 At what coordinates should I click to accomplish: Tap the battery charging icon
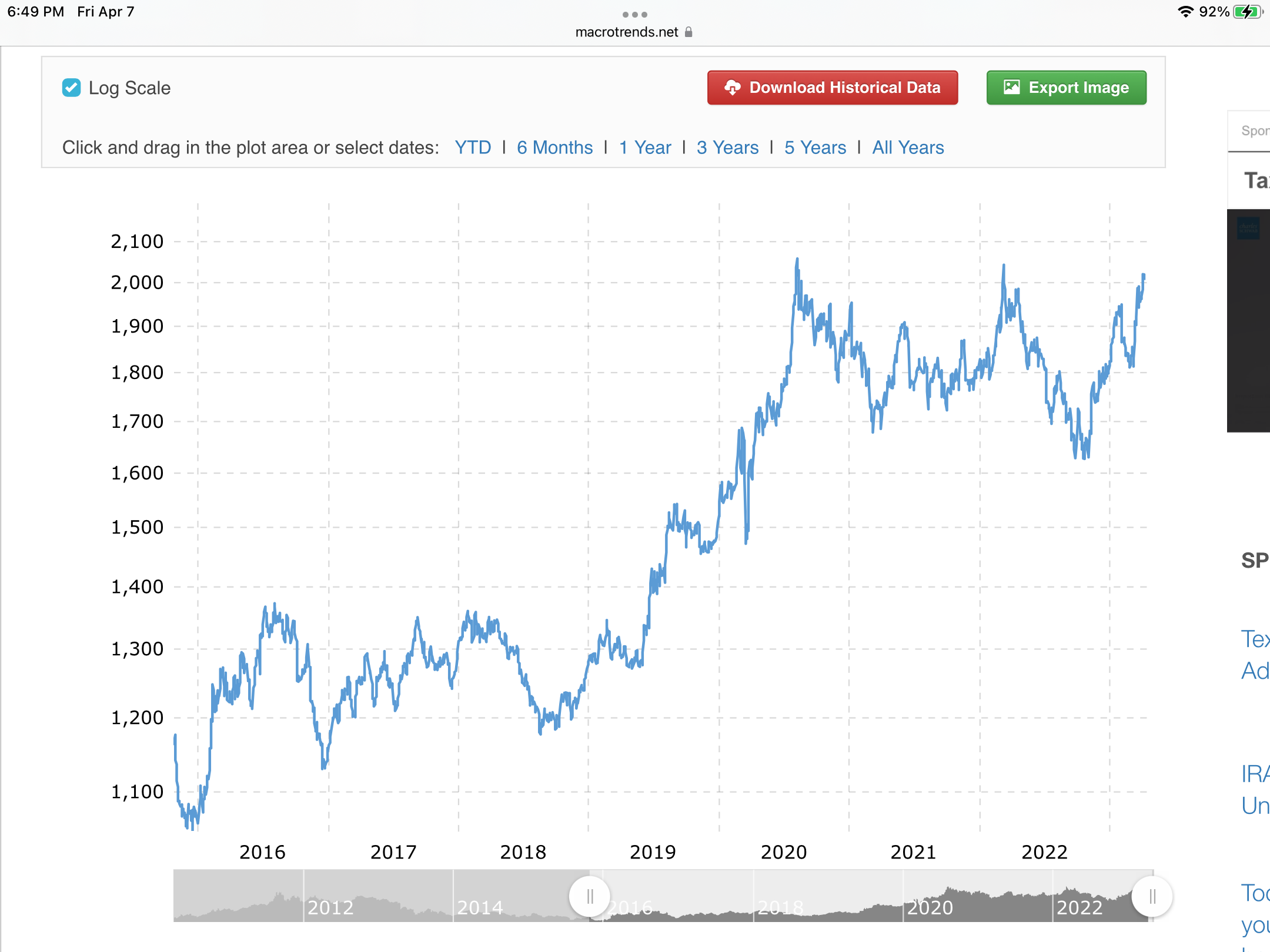[x=1248, y=12]
